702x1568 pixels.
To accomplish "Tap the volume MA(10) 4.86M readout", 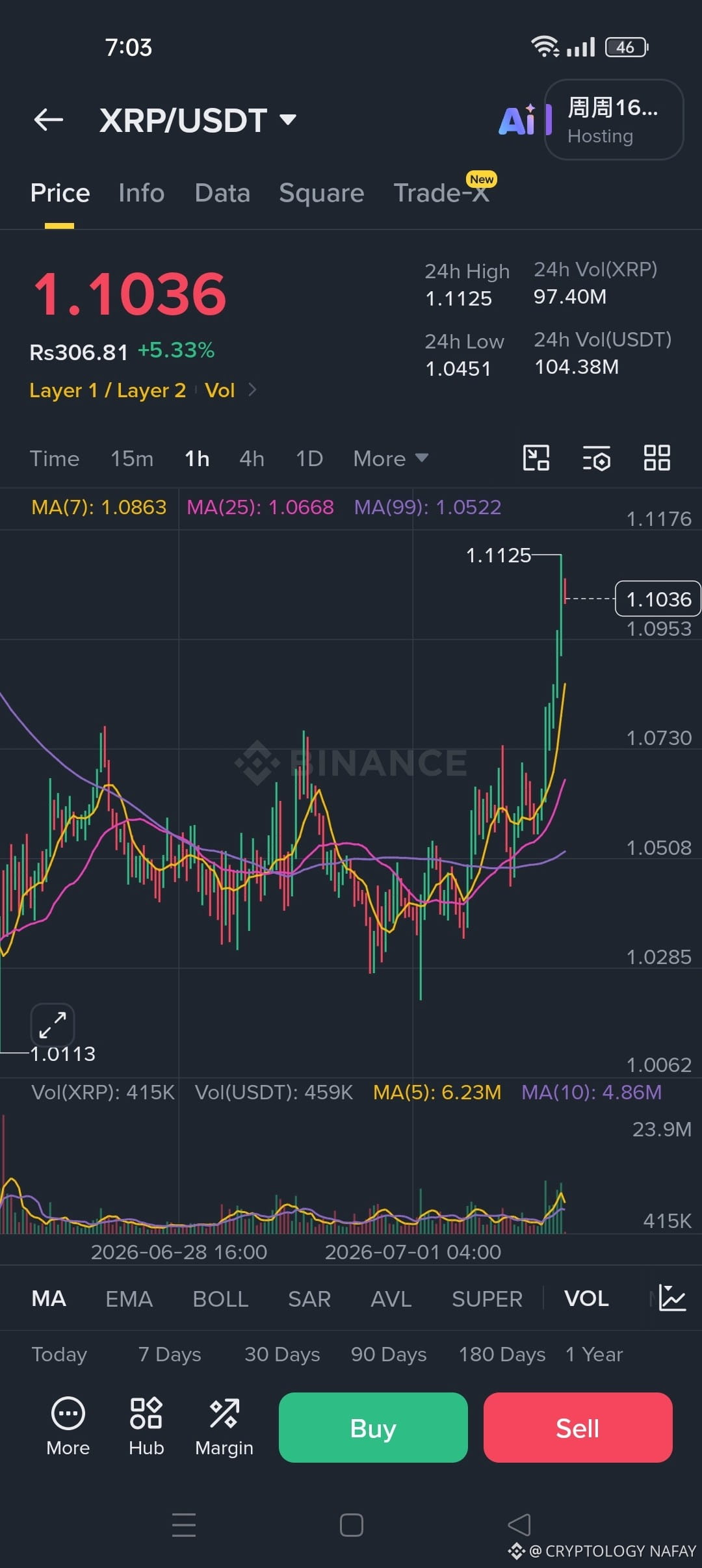I will point(591,1092).
